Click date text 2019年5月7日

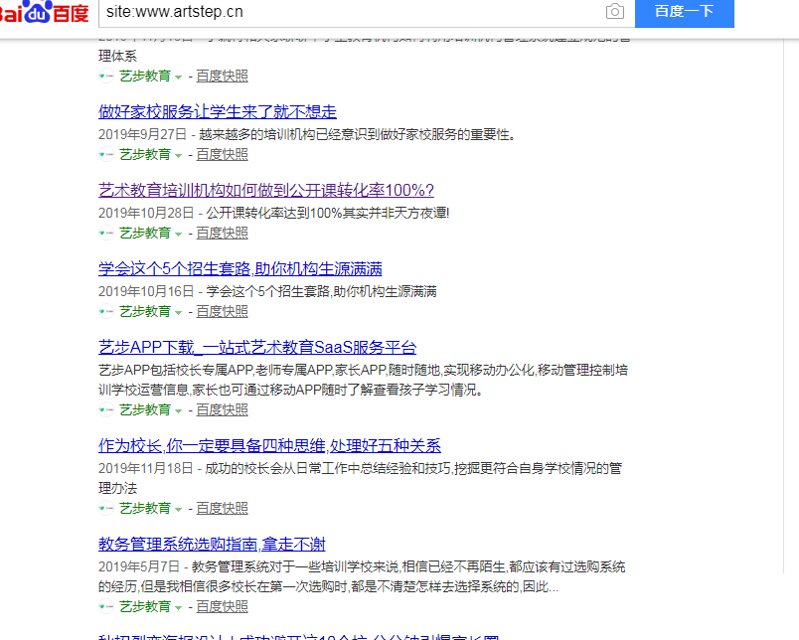tap(139, 567)
